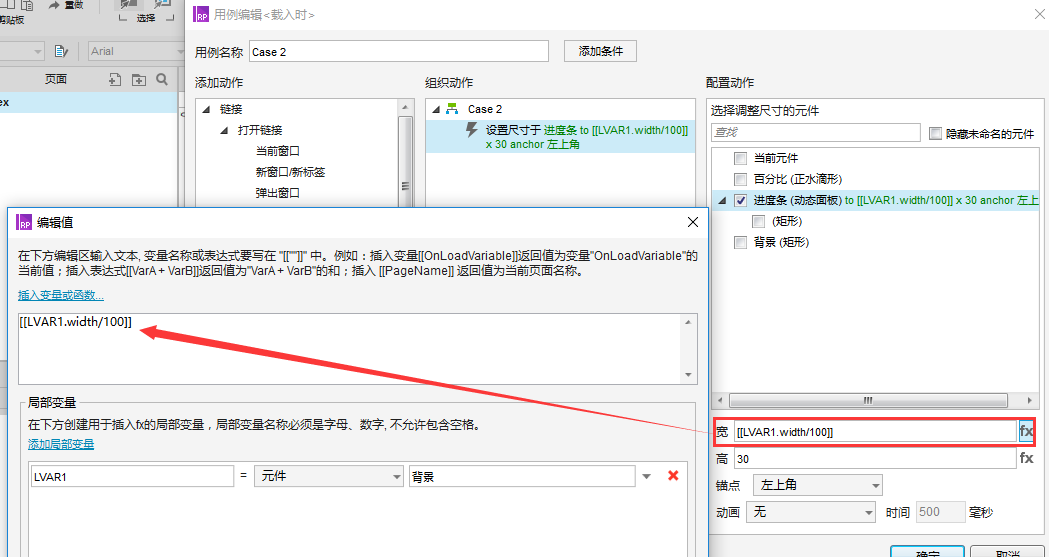This screenshot has width=1049, height=557.
Task: Click the style manager icon beside font box
Action: 61,51
